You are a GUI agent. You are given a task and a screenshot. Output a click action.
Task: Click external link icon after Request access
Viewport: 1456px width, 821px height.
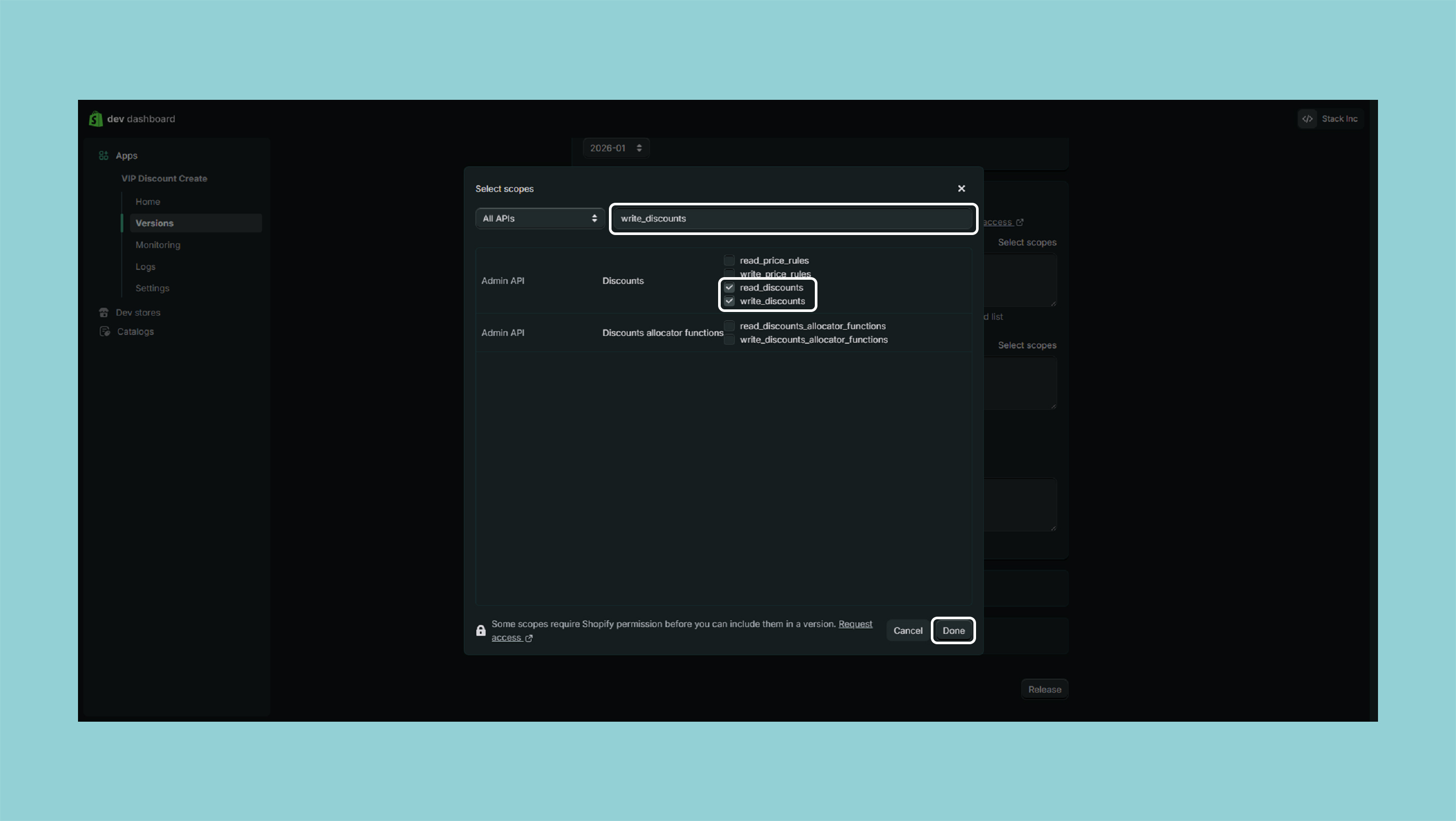pyautogui.click(x=529, y=638)
